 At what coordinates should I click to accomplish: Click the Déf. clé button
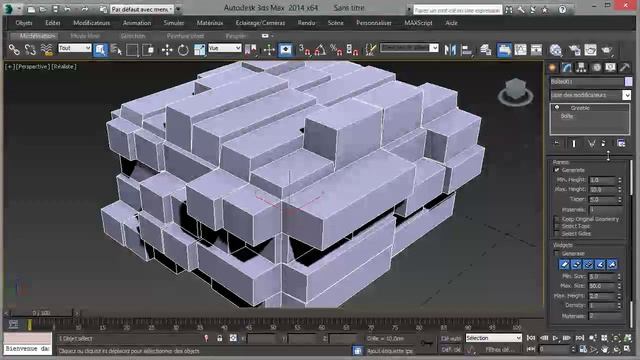pyautogui.click(x=451, y=349)
